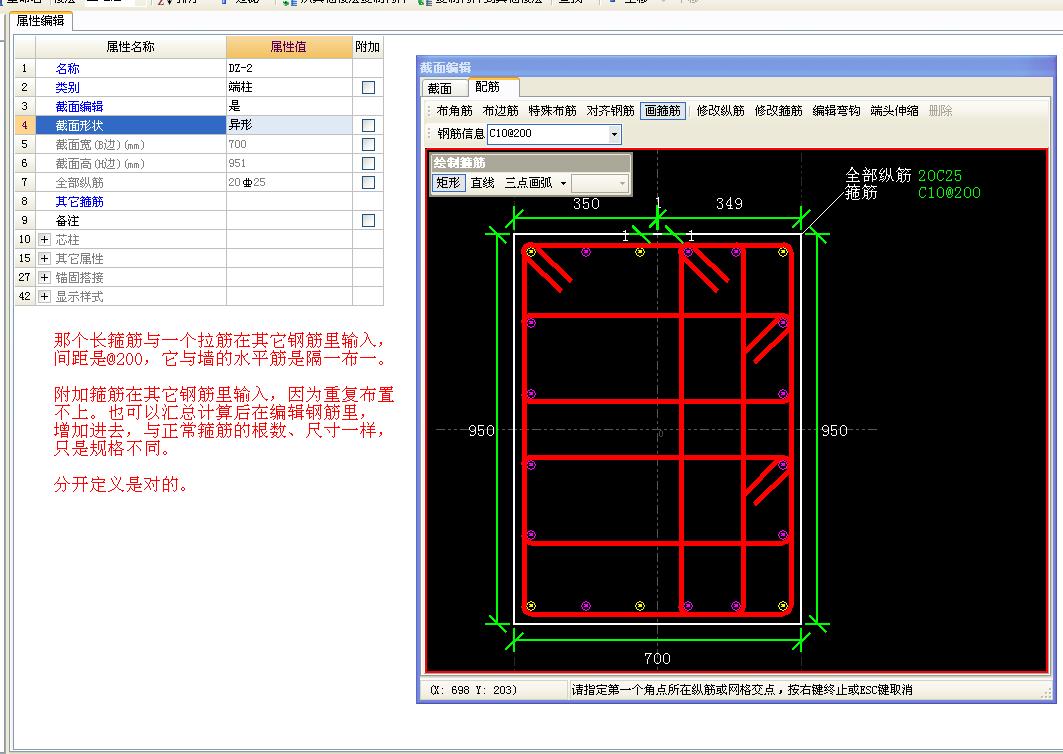Click the 属性值 column header
1063x754 pixels.
[x=289, y=47]
